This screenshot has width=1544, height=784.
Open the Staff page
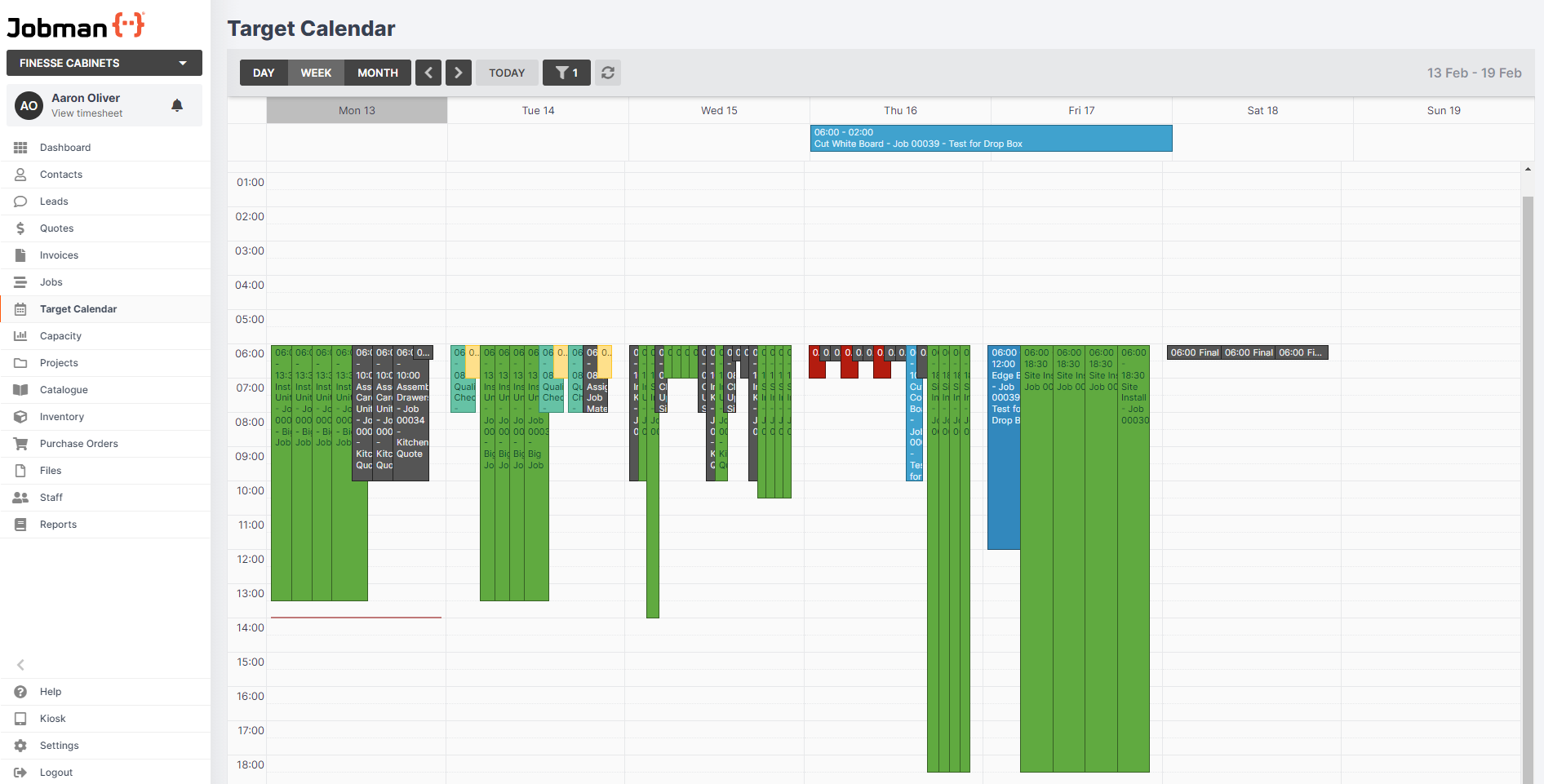pyautogui.click(x=51, y=497)
